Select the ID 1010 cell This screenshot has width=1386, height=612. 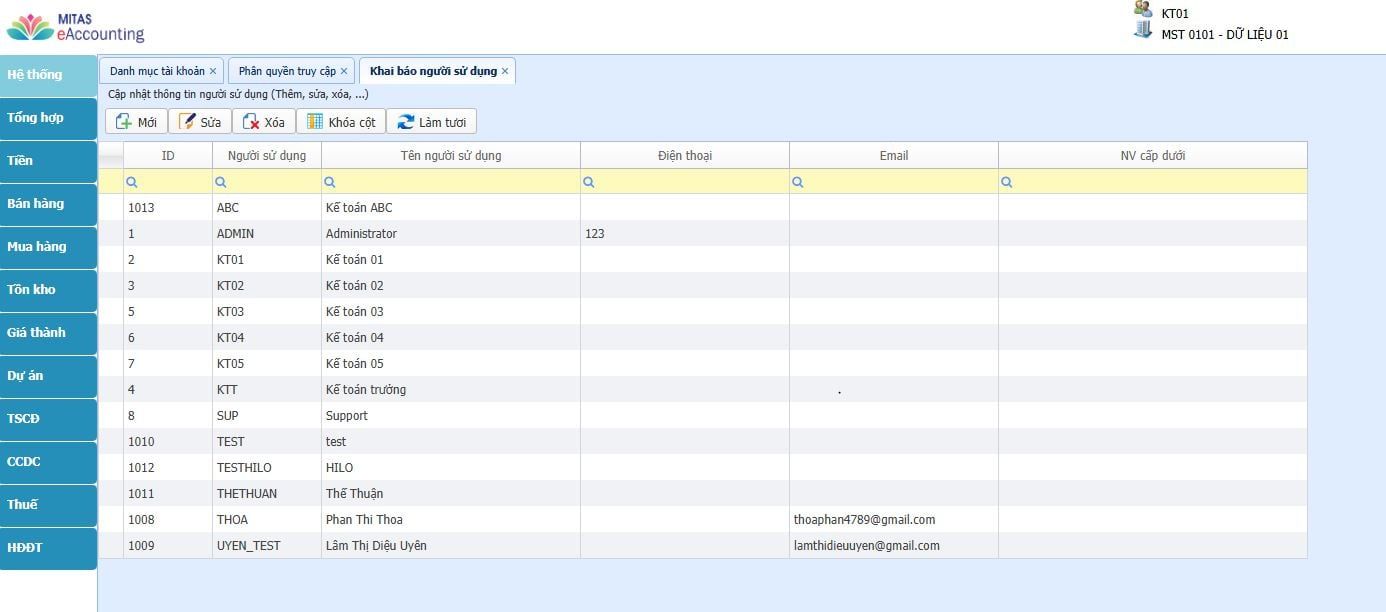tap(168, 441)
